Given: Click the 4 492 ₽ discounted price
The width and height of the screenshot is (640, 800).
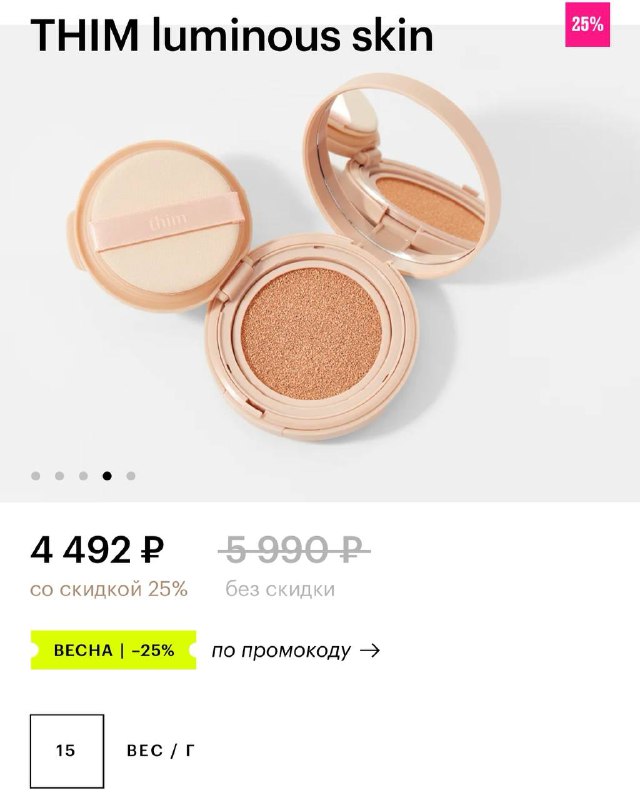Looking at the screenshot, I should (x=97, y=551).
